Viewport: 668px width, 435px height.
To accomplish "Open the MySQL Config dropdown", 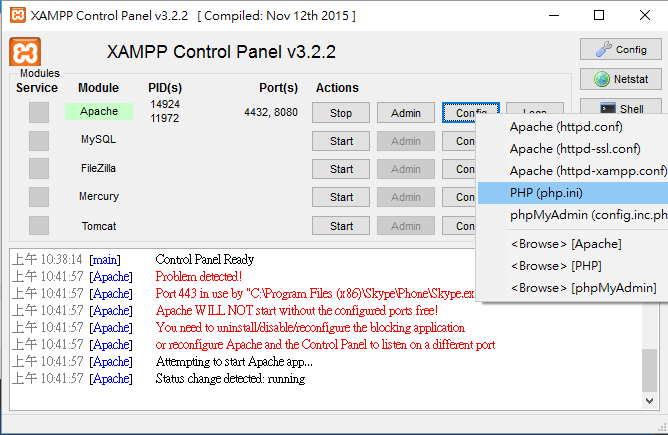I will coord(459,141).
